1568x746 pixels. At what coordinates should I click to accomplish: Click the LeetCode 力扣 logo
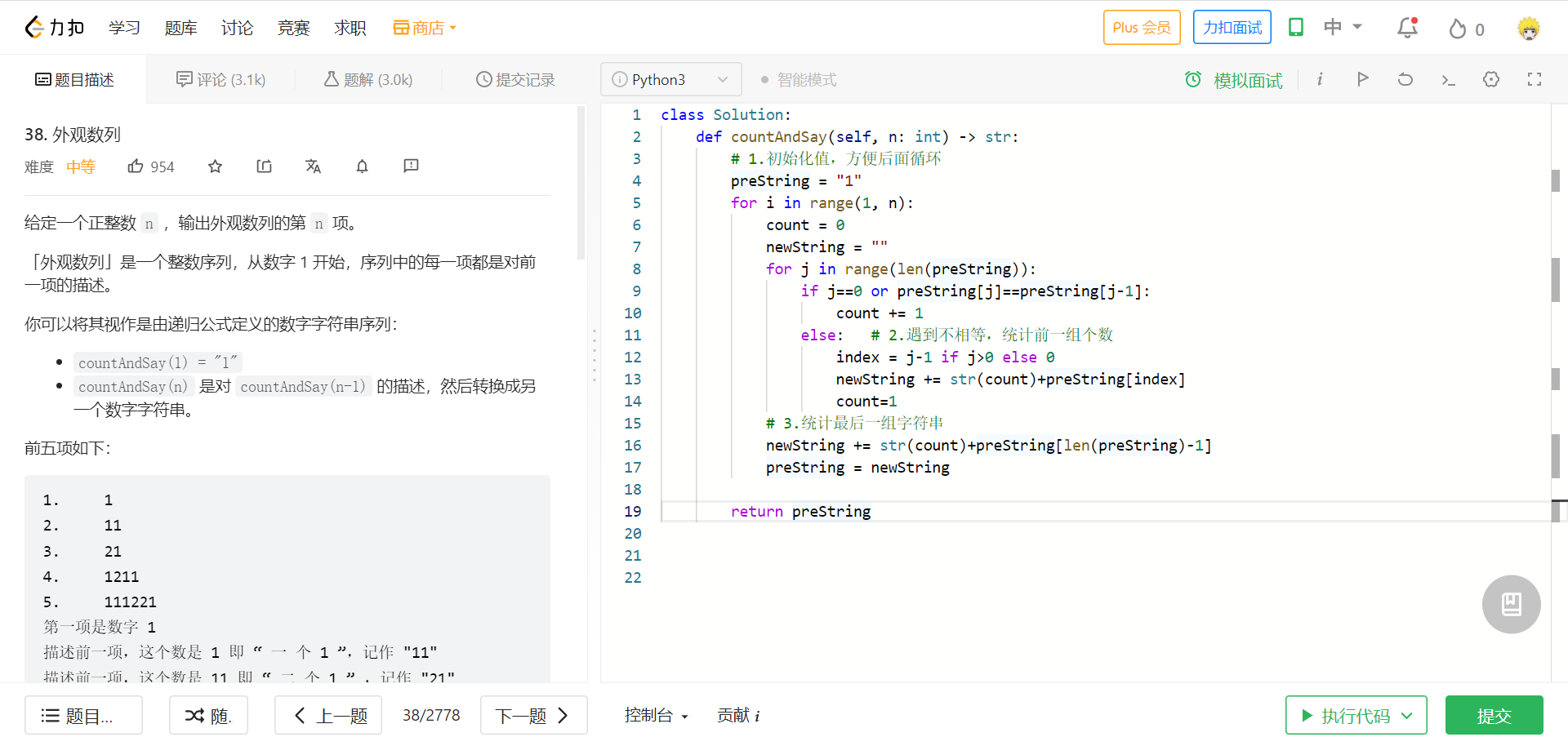(x=54, y=28)
